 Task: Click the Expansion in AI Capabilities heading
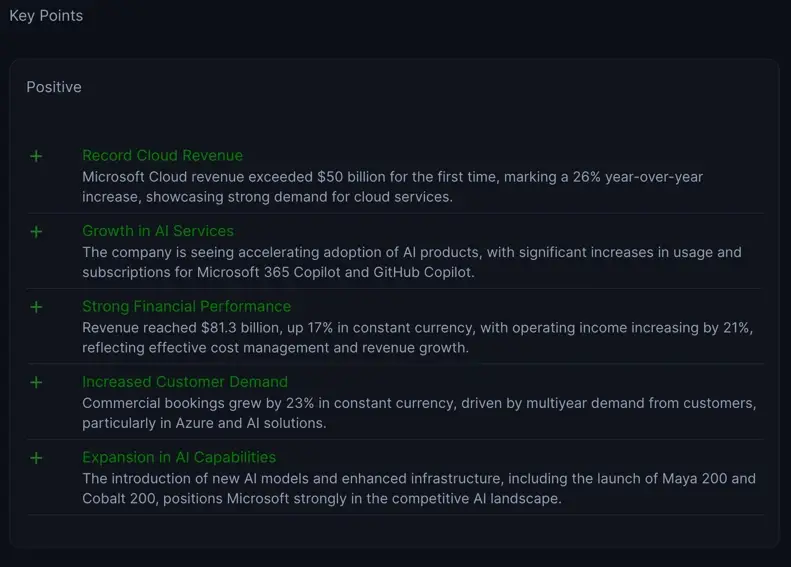[179, 457]
